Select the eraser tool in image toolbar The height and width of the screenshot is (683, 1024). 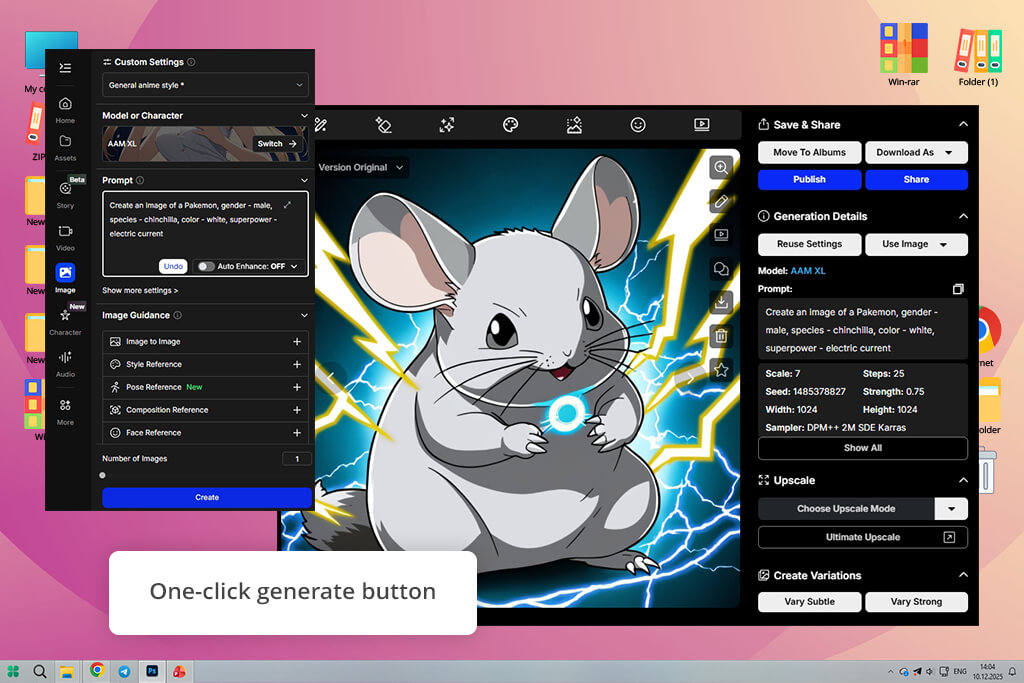[383, 124]
